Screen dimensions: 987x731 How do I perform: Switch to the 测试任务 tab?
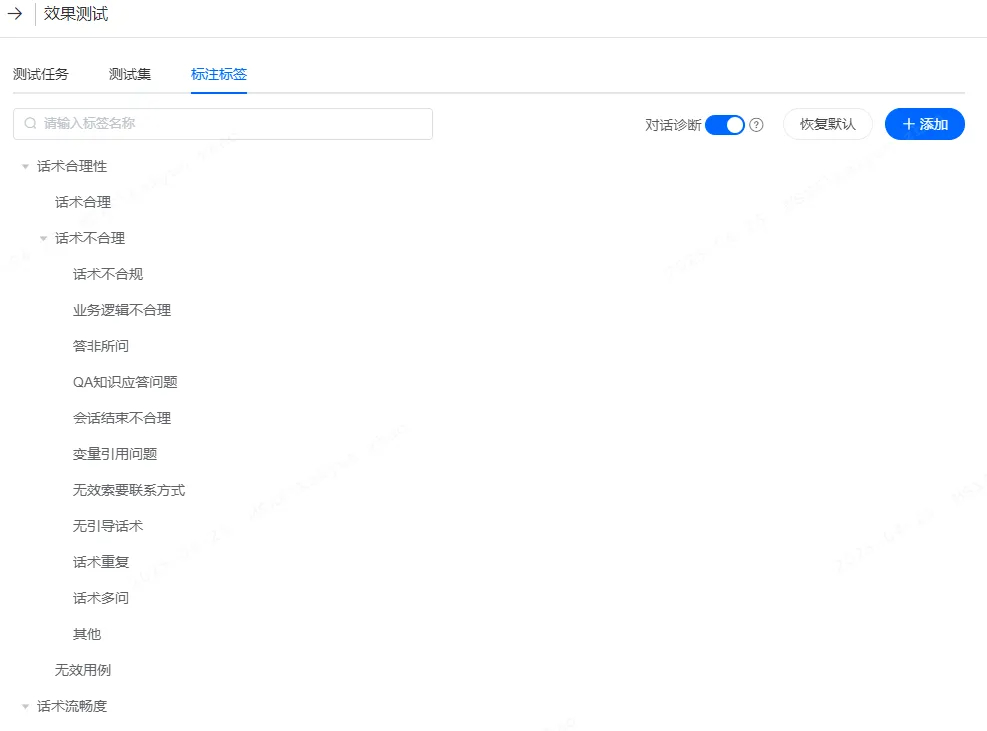[40, 73]
